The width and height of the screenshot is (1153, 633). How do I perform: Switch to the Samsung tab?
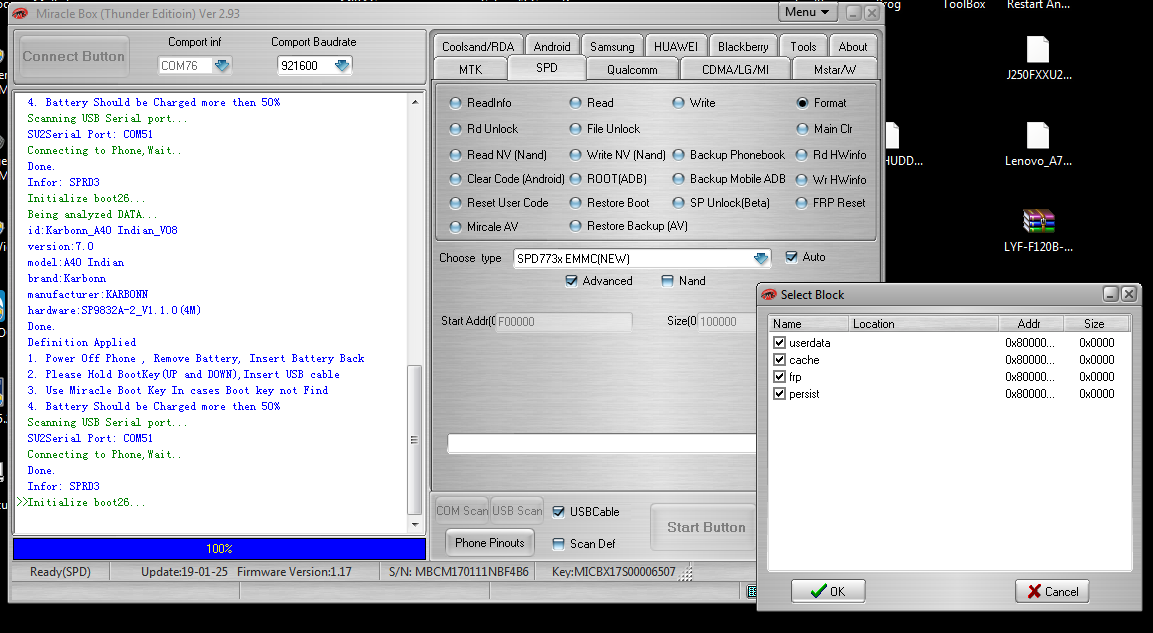point(612,46)
